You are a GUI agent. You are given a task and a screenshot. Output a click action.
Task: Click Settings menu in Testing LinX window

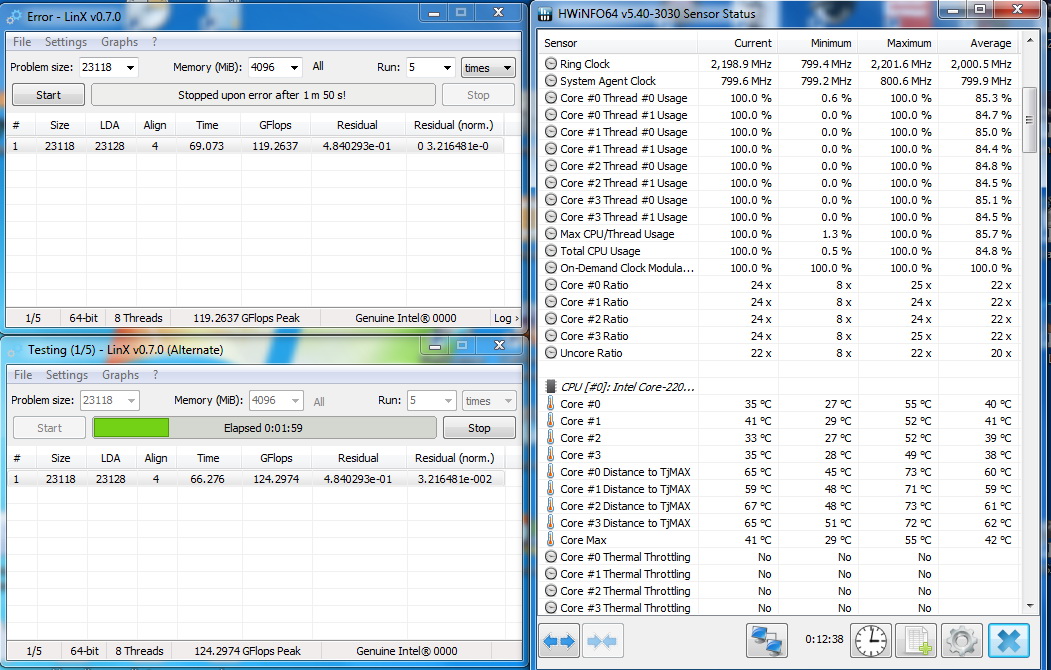[x=66, y=375]
